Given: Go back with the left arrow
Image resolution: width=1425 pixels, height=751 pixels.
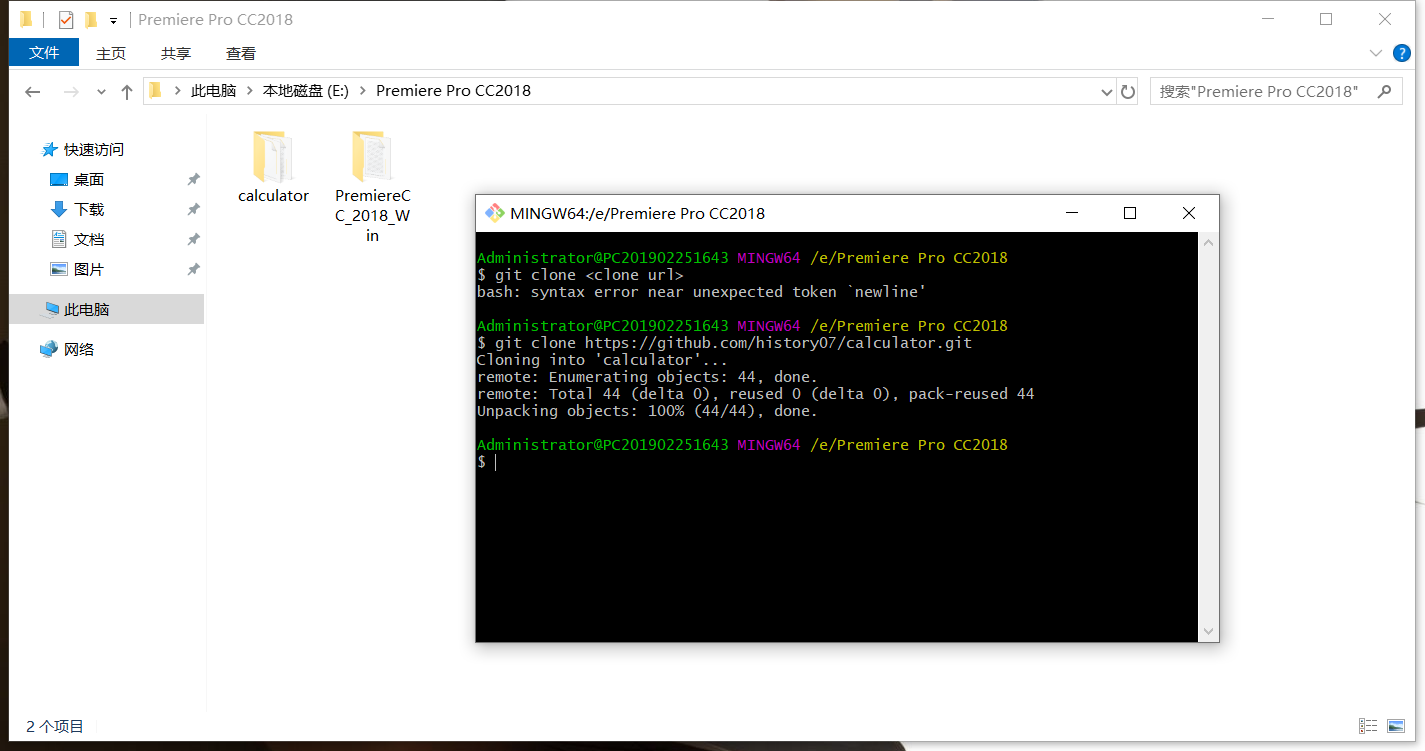Looking at the screenshot, I should tap(33, 91).
